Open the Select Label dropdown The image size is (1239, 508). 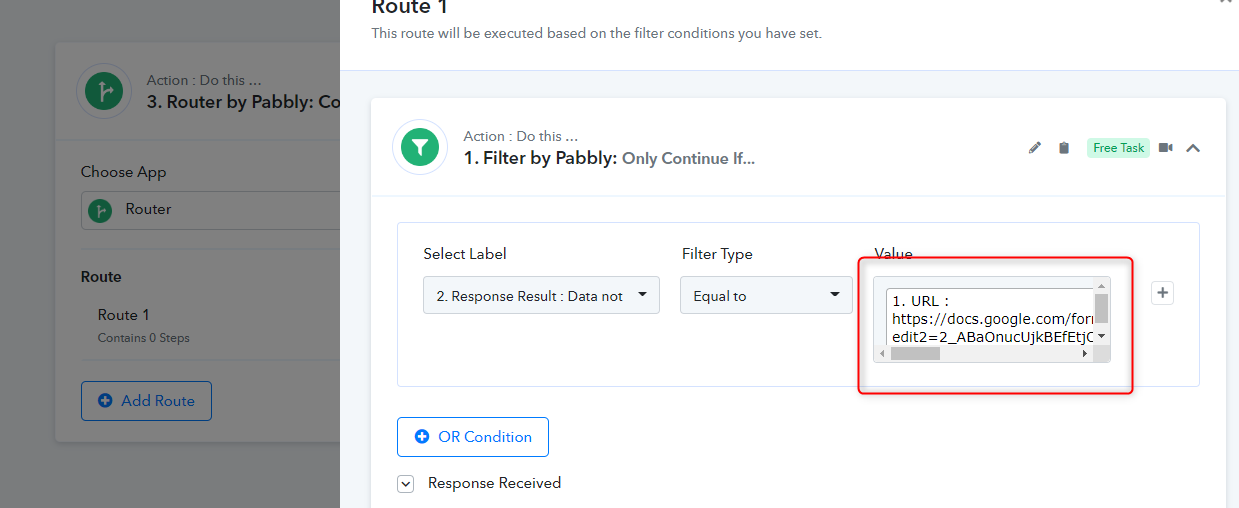click(x=541, y=295)
